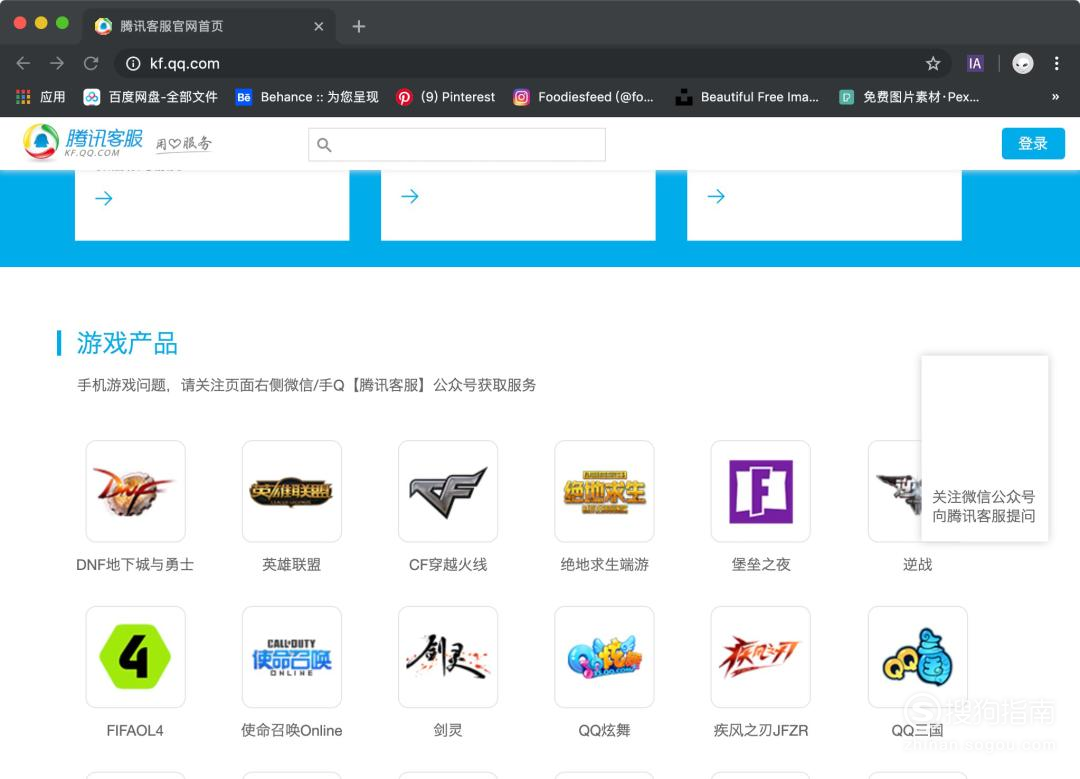Click the arrow in the first white card
The width and height of the screenshot is (1080, 779).
[104, 198]
